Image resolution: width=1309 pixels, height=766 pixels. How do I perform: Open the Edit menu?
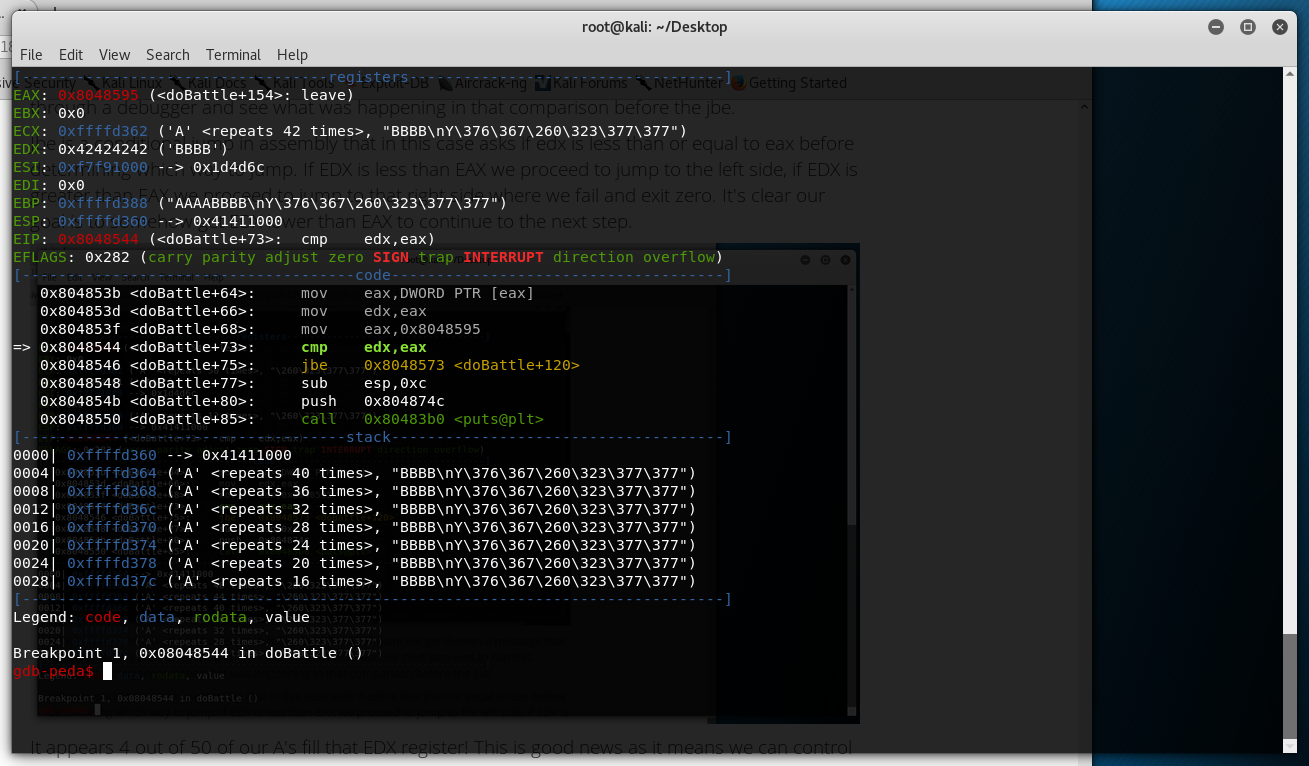[x=71, y=55]
